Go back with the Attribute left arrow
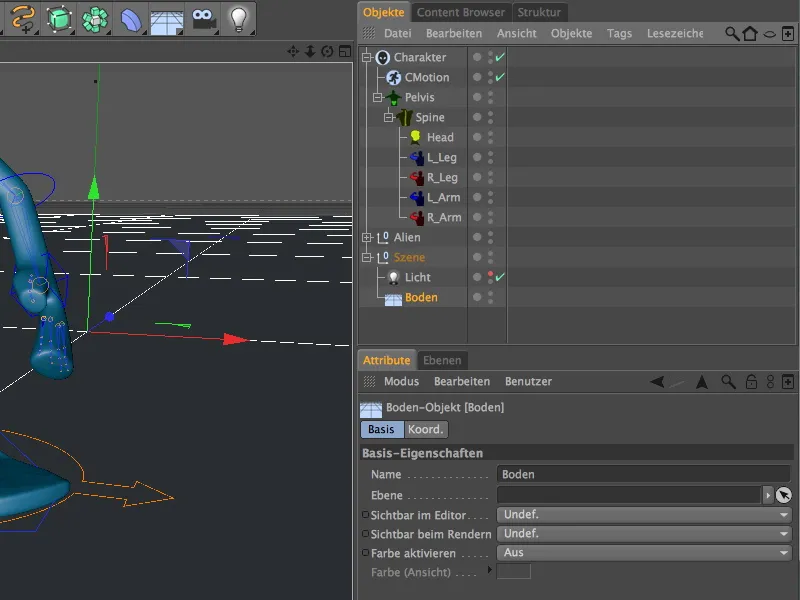The width and height of the screenshot is (800, 600). pyautogui.click(x=657, y=382)
